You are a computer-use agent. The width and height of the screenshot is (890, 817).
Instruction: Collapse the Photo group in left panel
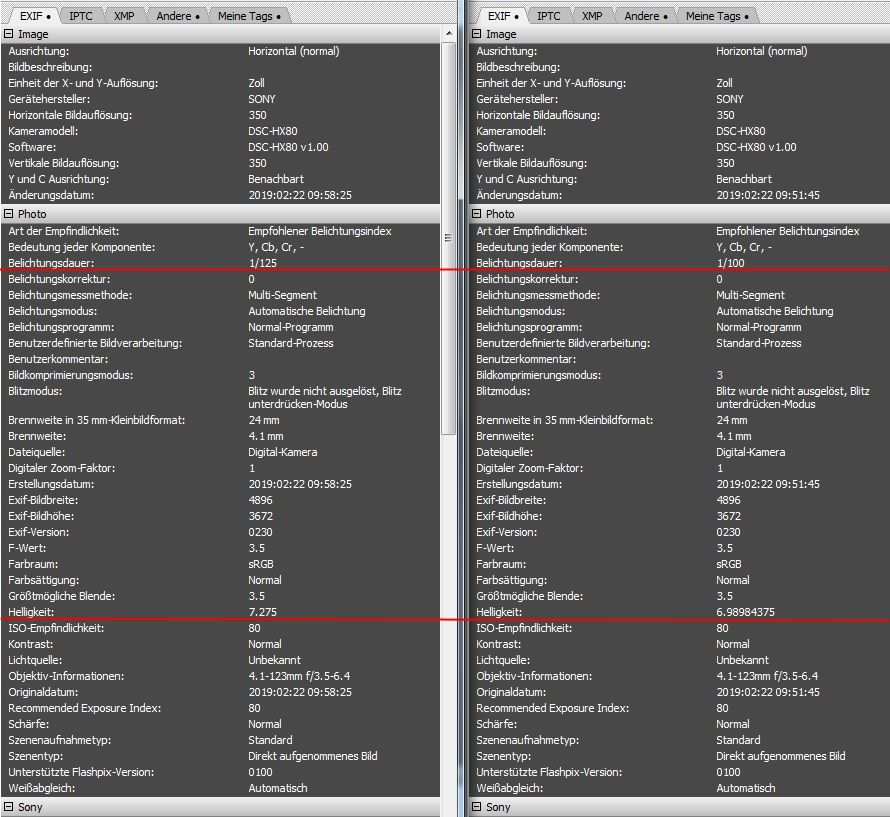pyautogui.click(x=9, y=213)
